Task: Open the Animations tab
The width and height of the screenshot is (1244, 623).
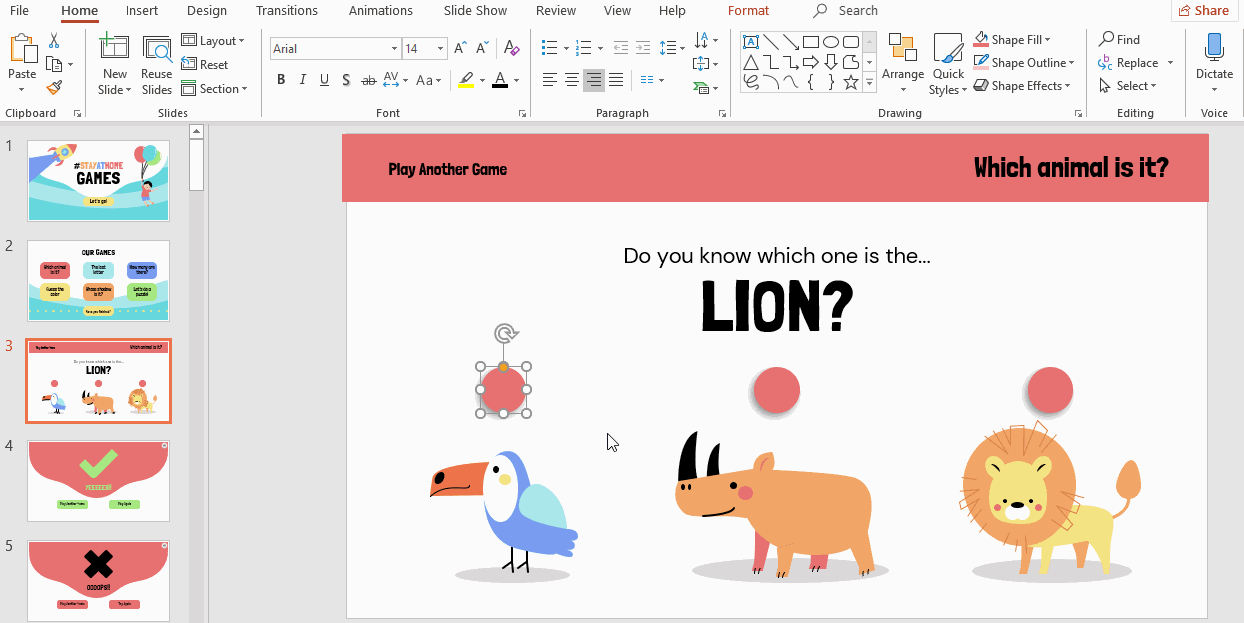Action: coord(381,11)
